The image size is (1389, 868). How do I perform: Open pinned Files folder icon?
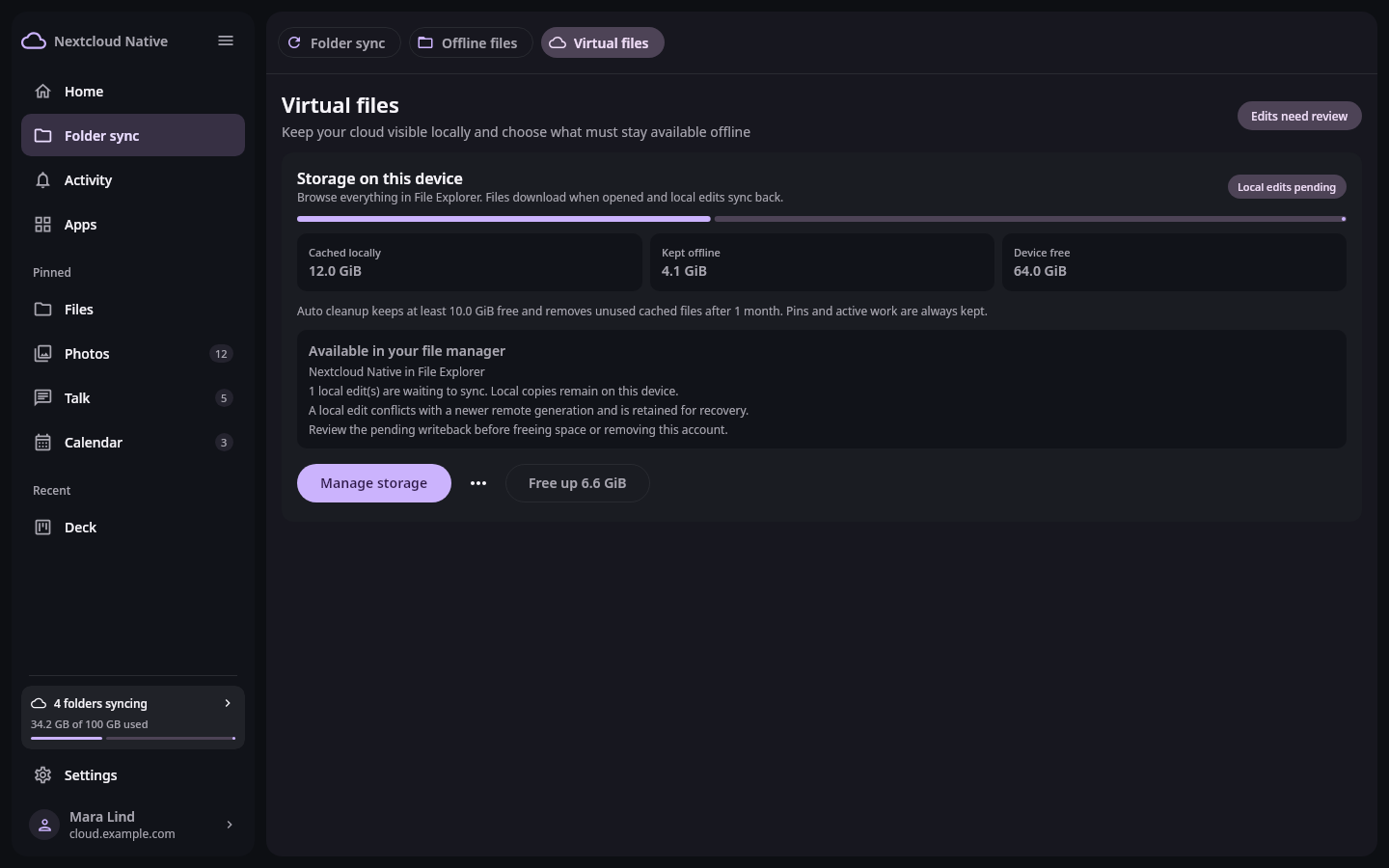[42, 310]
